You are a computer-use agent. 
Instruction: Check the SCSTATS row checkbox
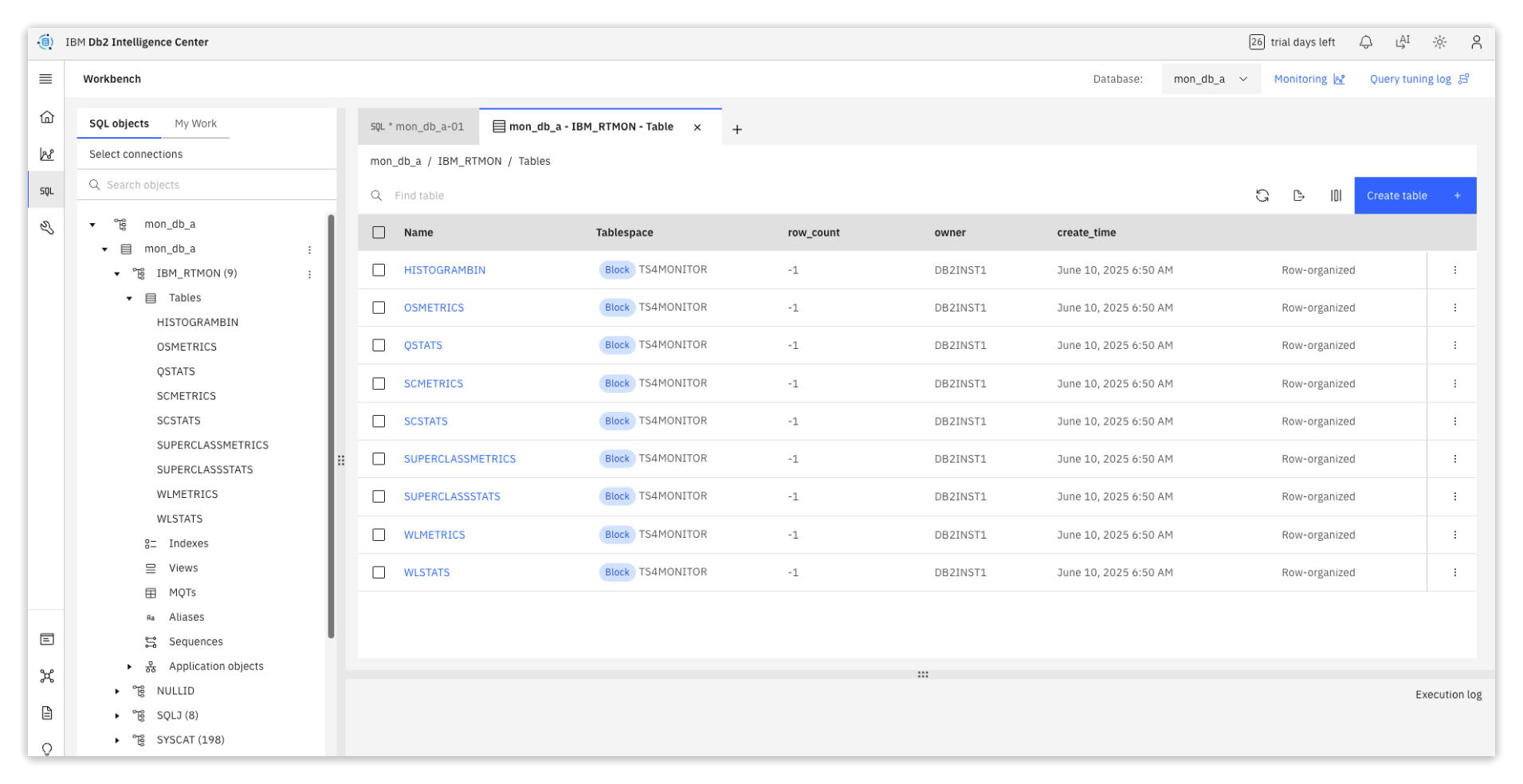tap(379, 421)
